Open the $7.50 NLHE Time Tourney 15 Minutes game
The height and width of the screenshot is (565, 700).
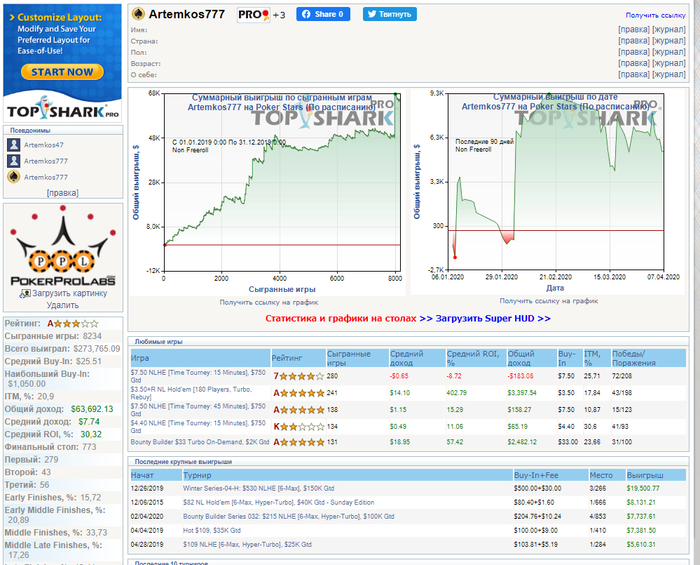tap(198, 376)
